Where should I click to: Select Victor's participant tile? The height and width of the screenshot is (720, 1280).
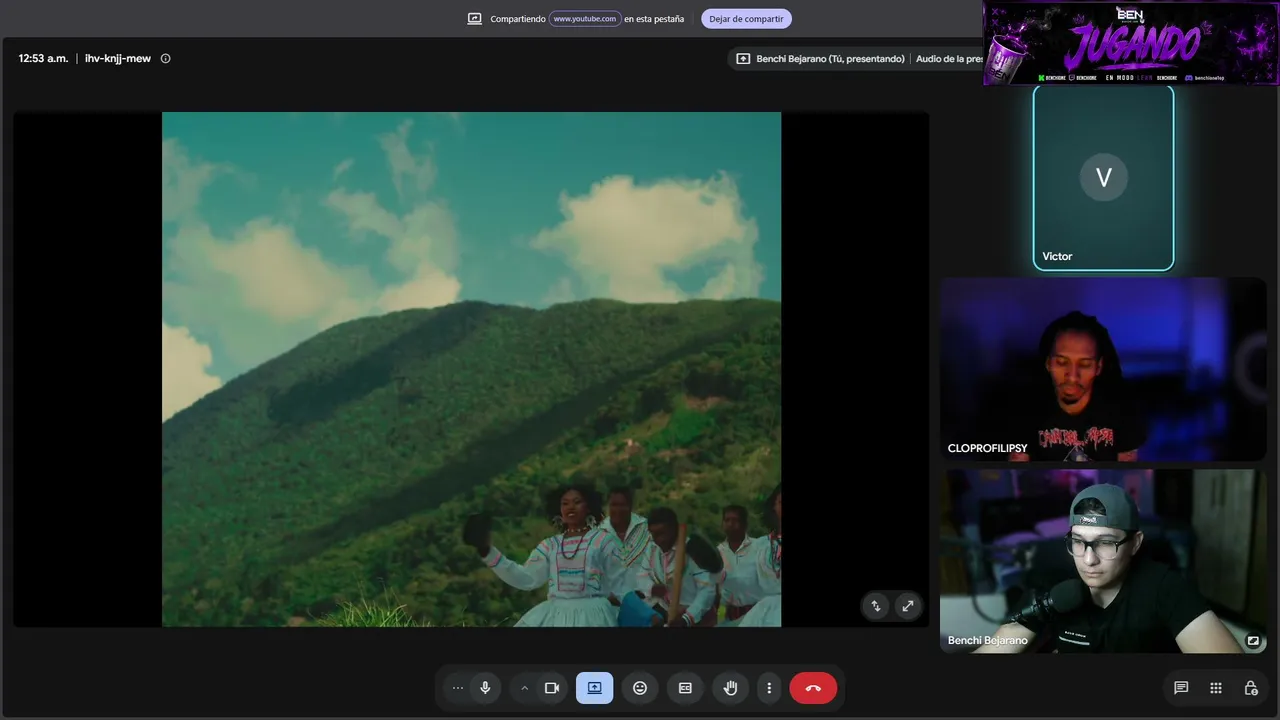pyautogui.click(x=1103, y=178)
